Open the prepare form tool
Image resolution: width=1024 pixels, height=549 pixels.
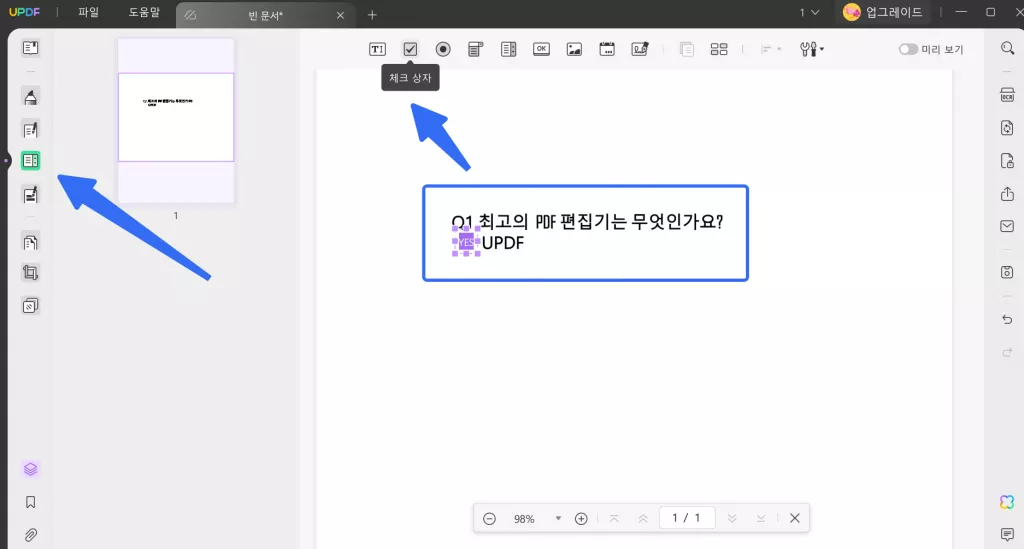30,161
